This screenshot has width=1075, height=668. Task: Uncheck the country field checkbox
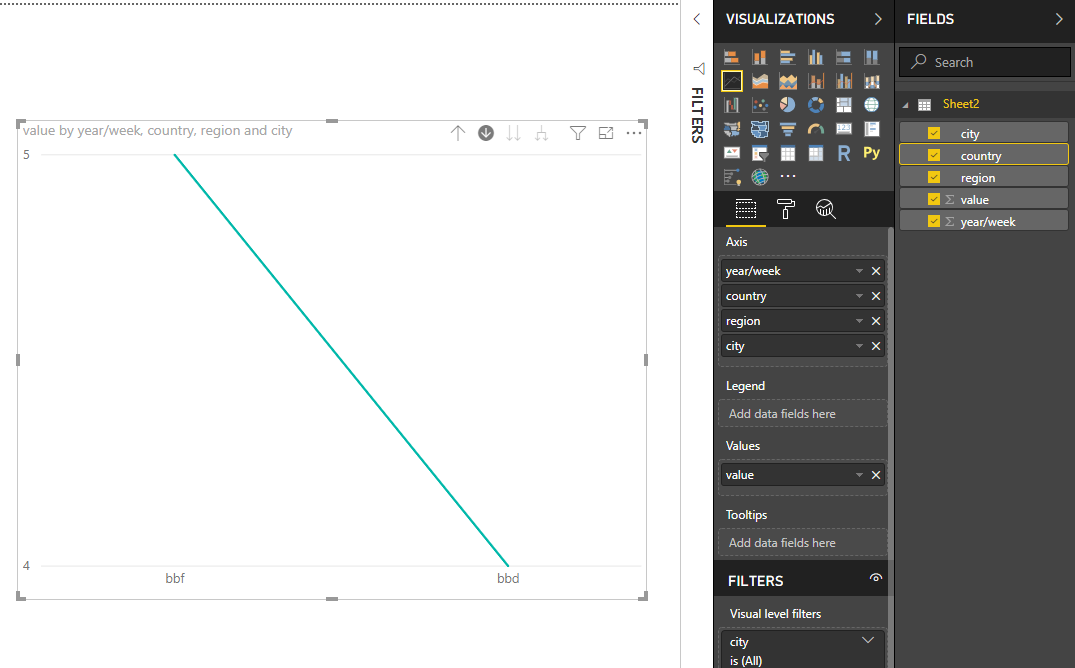pyautogui.click(x=934, y=155)
